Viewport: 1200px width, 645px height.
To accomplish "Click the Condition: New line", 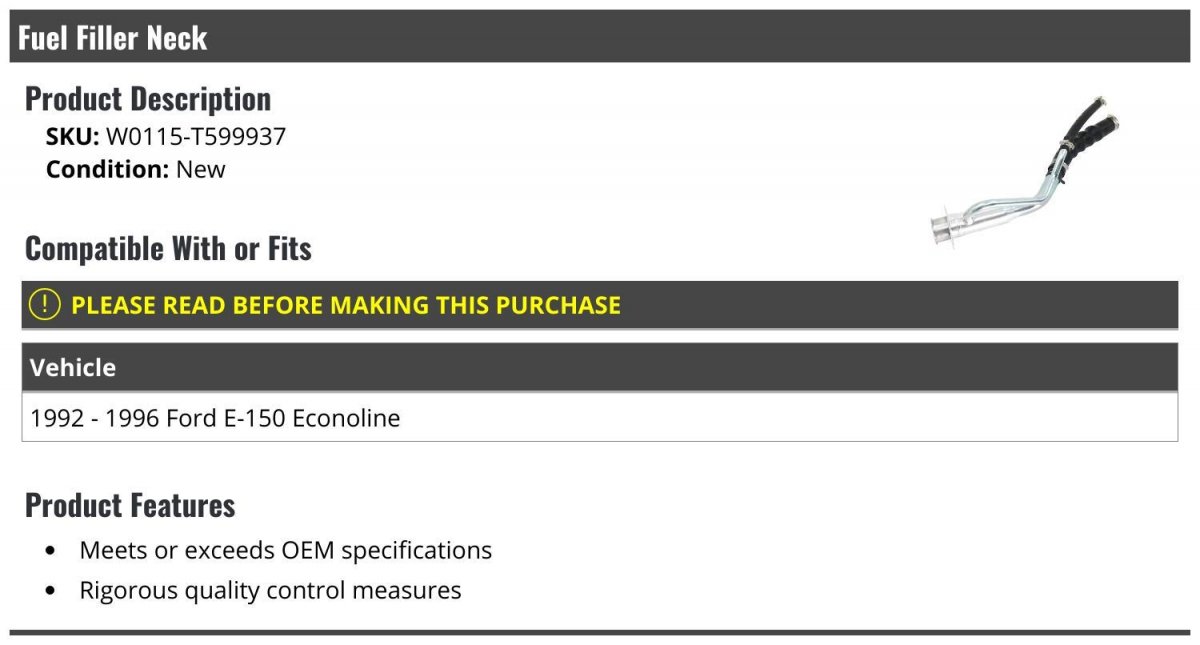I will pos(136,169).
